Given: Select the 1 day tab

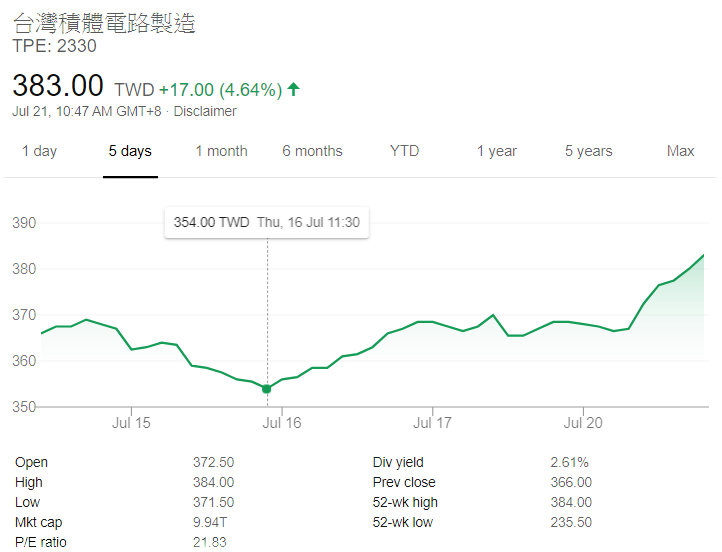Looking at the screenshot, I should (x=40, y=151).
